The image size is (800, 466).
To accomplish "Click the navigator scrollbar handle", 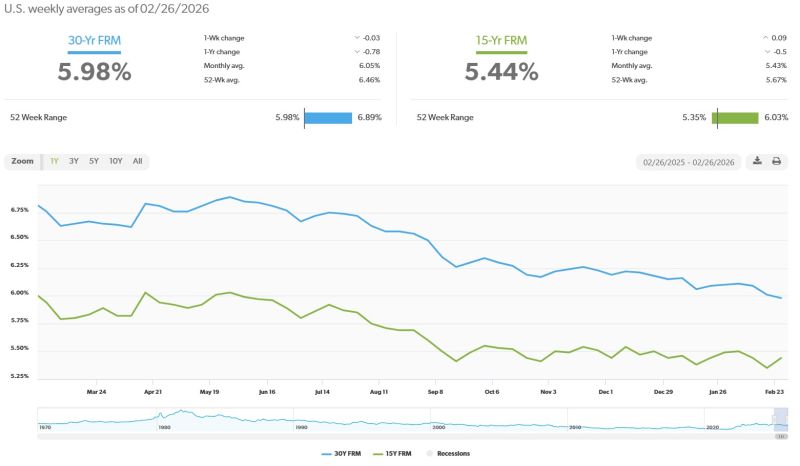I will point(781,438).
